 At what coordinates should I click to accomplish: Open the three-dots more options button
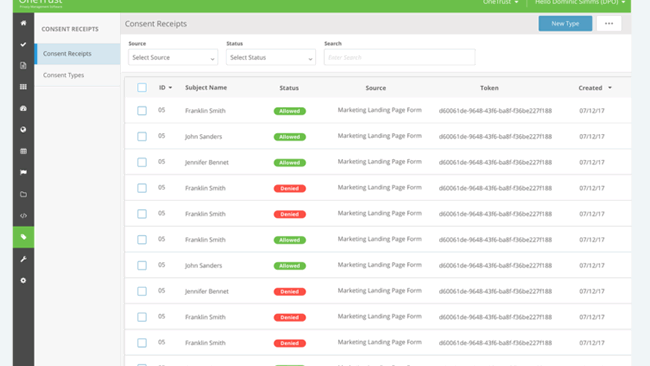coord(609,24)
